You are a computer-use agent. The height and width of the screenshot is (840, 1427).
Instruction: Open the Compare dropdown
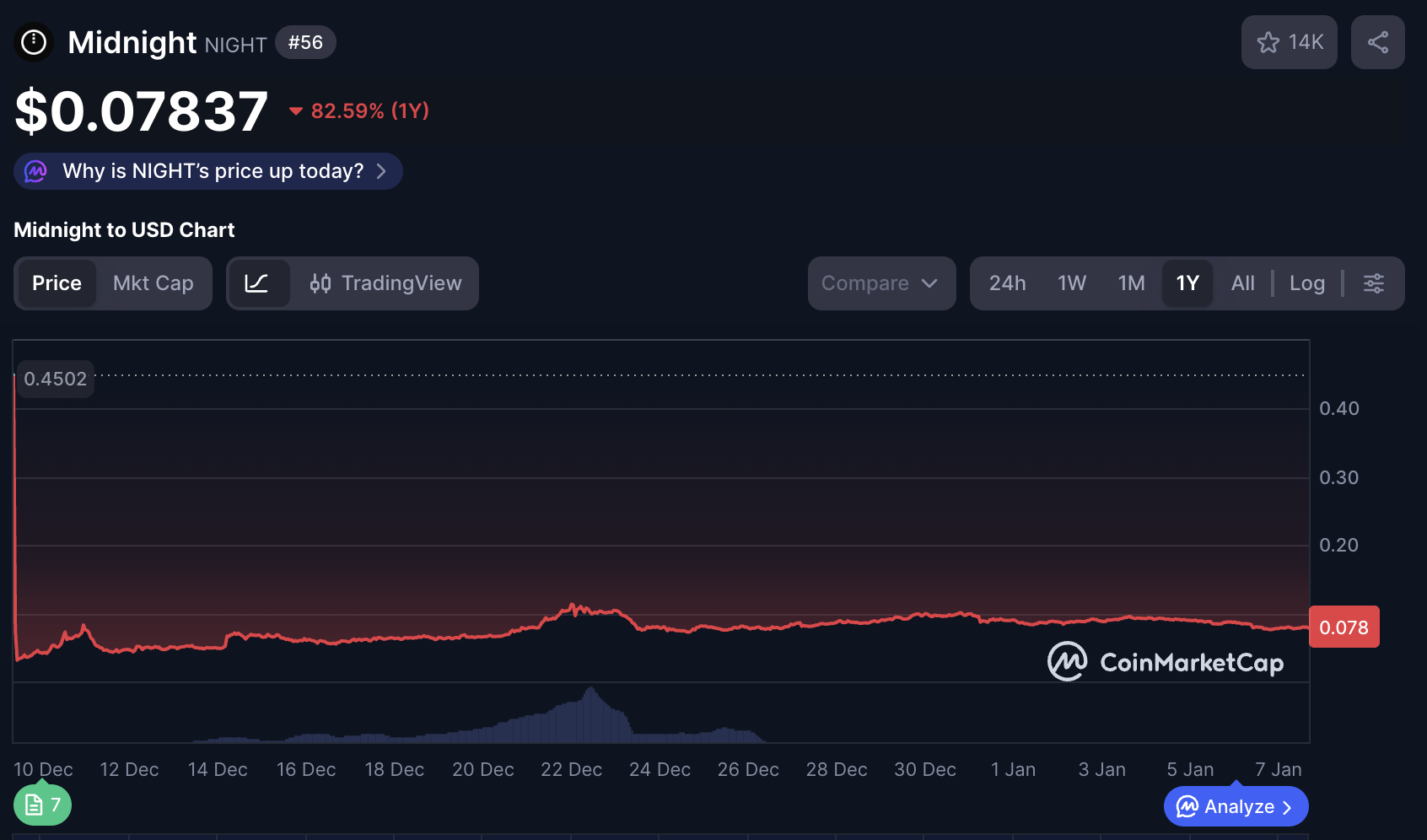[x=881, y=283]
